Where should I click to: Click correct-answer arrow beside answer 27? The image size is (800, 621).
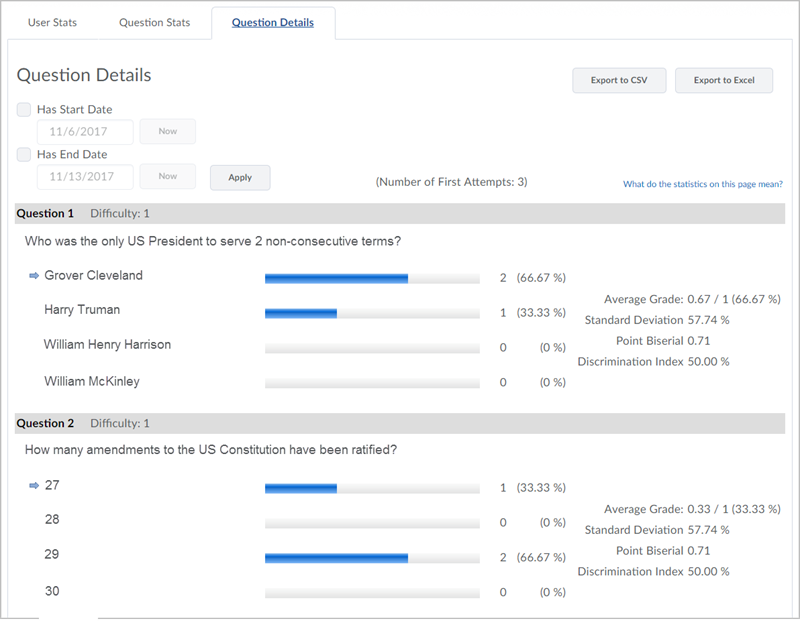pyautogui.click(x=34, y=485)
